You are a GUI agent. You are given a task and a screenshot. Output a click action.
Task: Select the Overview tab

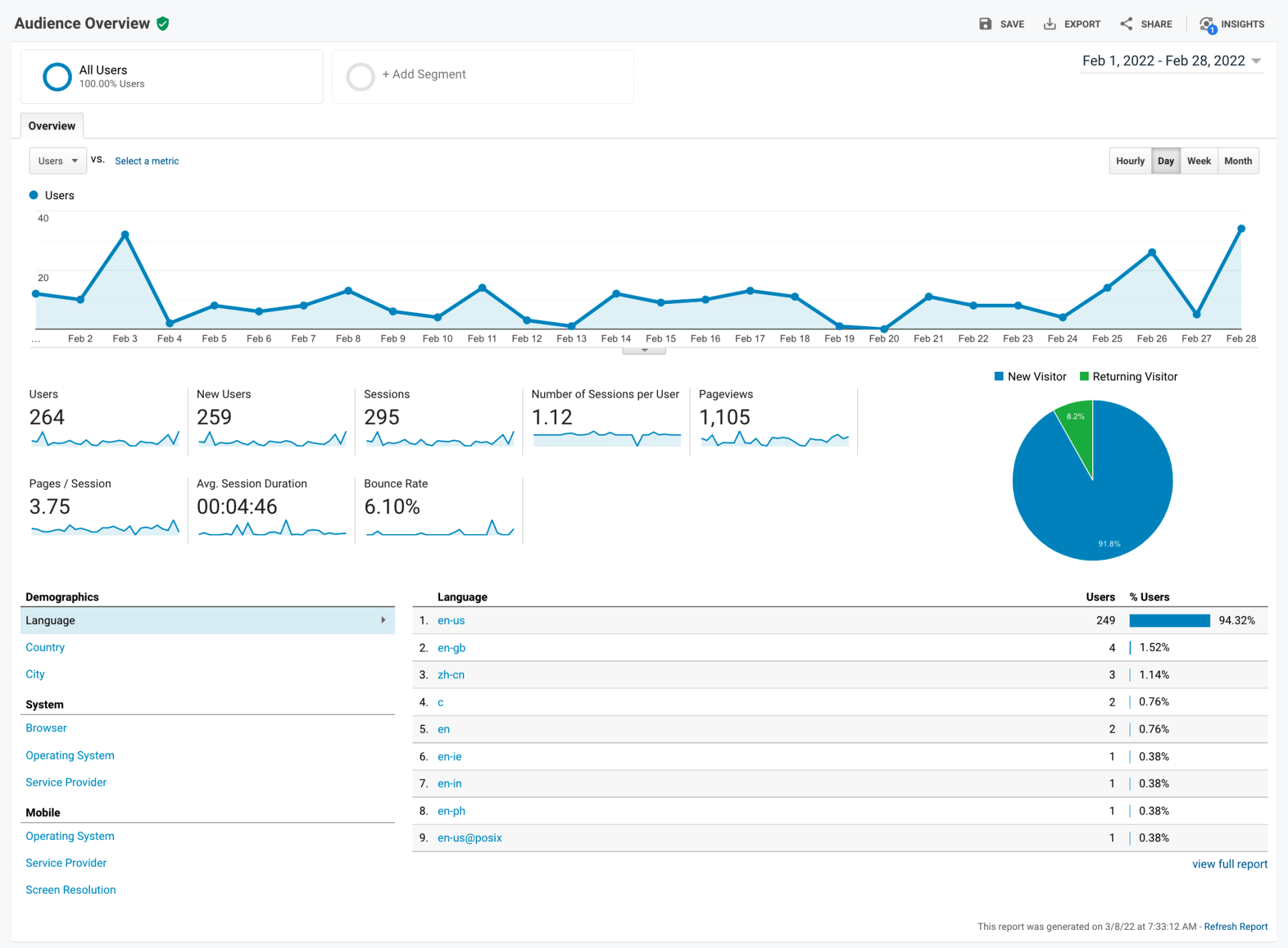pyautogui.click(x=52, y=126)
